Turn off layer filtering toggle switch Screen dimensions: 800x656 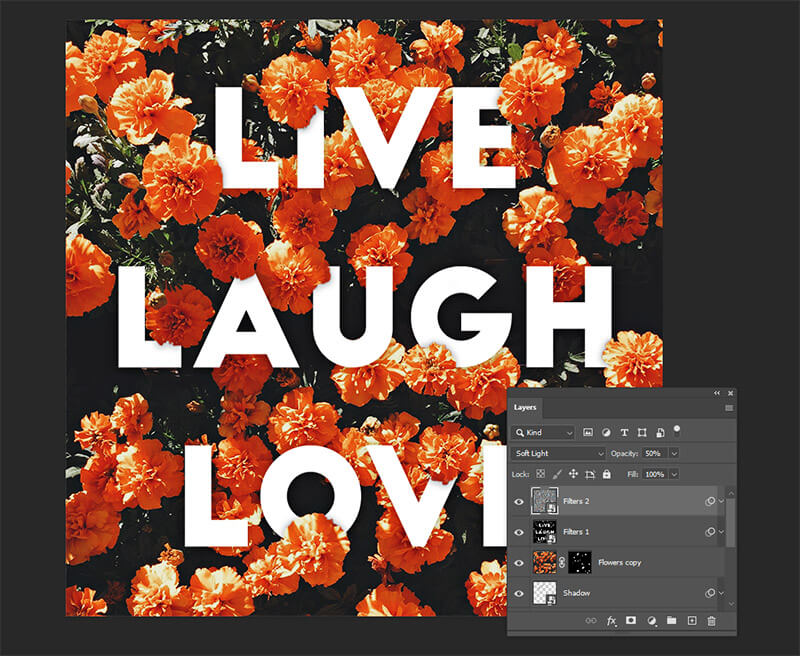pos(677,430)
